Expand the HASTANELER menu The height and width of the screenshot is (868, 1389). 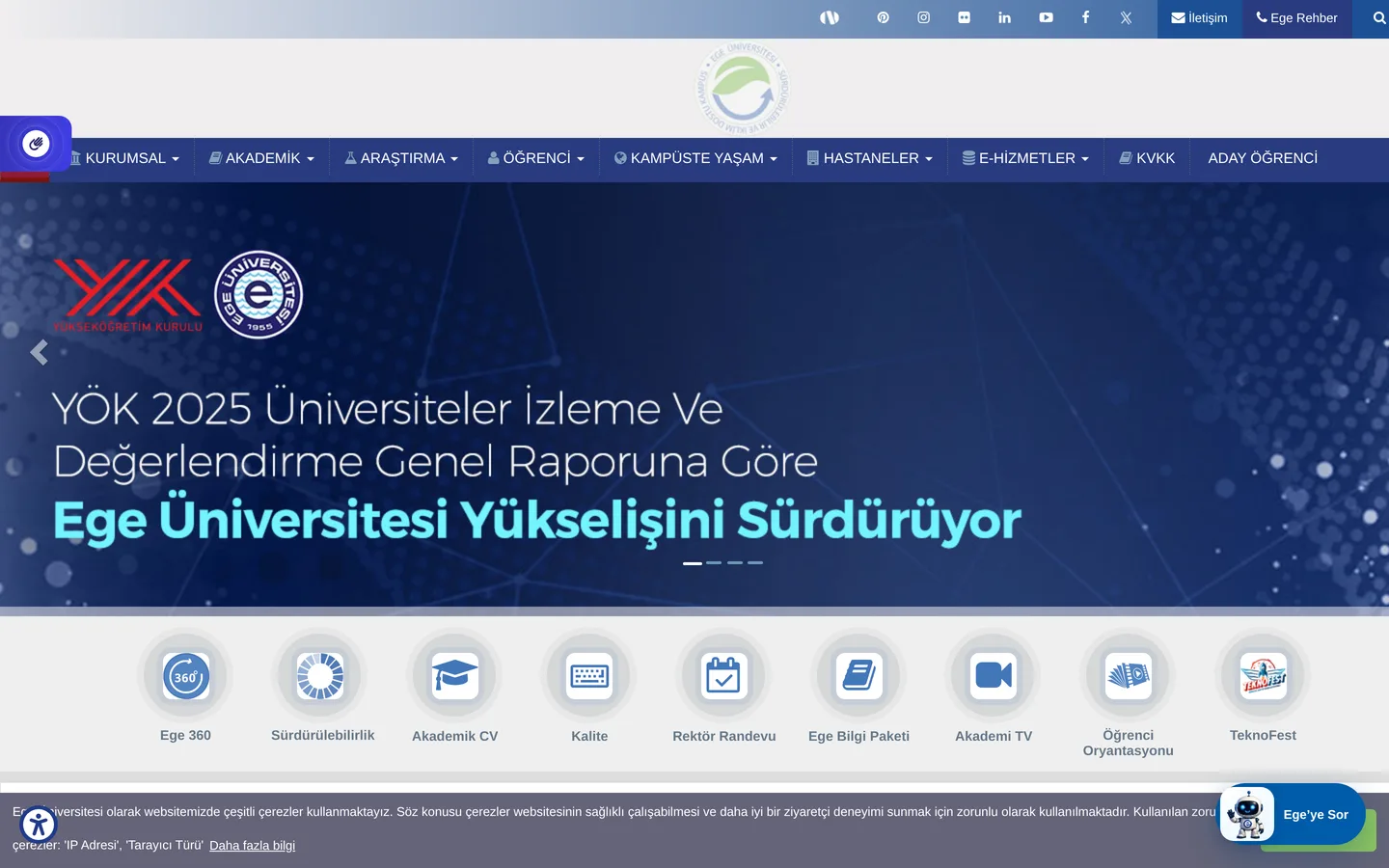[870, 158]
